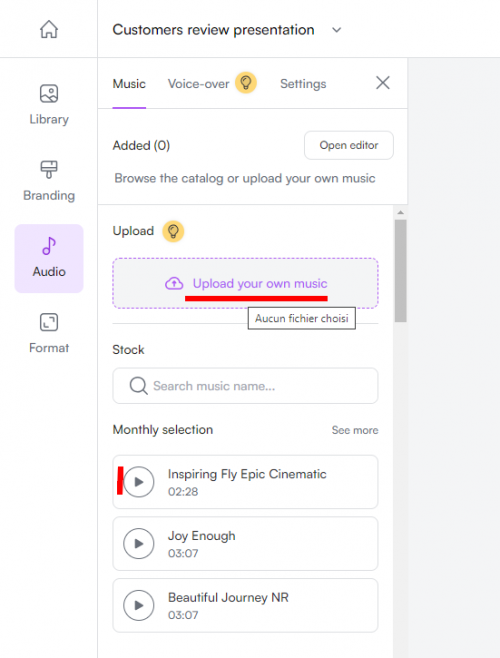Click the Monthly selection heading
Viewport: 500px width, 658px height.
coord(162,430)
